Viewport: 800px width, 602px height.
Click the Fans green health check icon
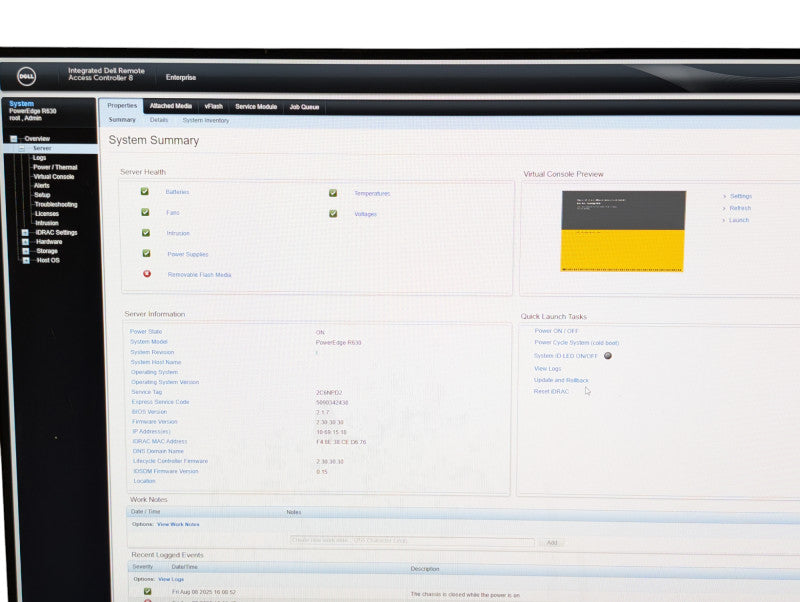point(145,212)
